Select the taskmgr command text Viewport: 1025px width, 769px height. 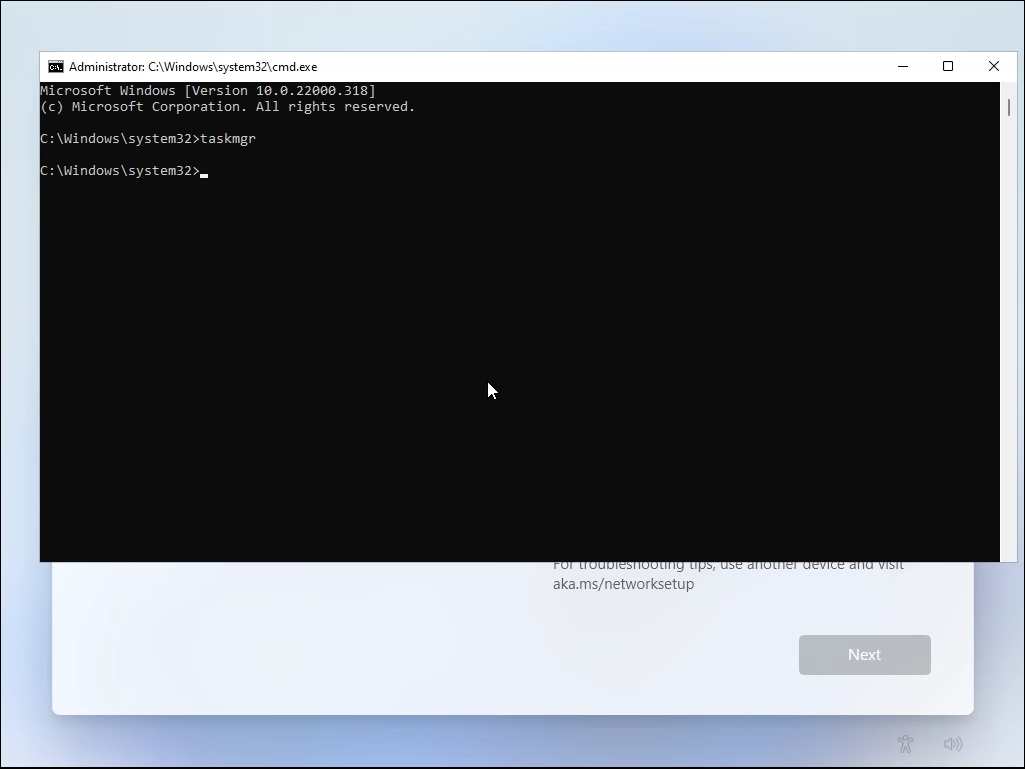point(228,138)
